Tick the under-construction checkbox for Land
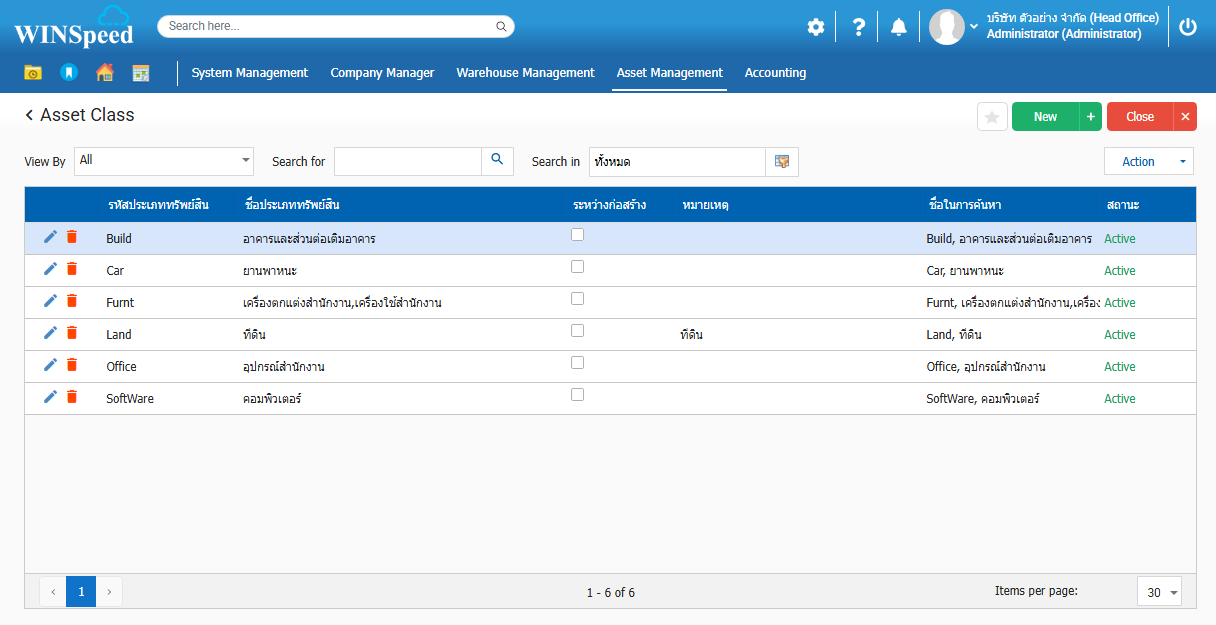The width and height of the screenshot is (1216, 625). coord(577,331)
